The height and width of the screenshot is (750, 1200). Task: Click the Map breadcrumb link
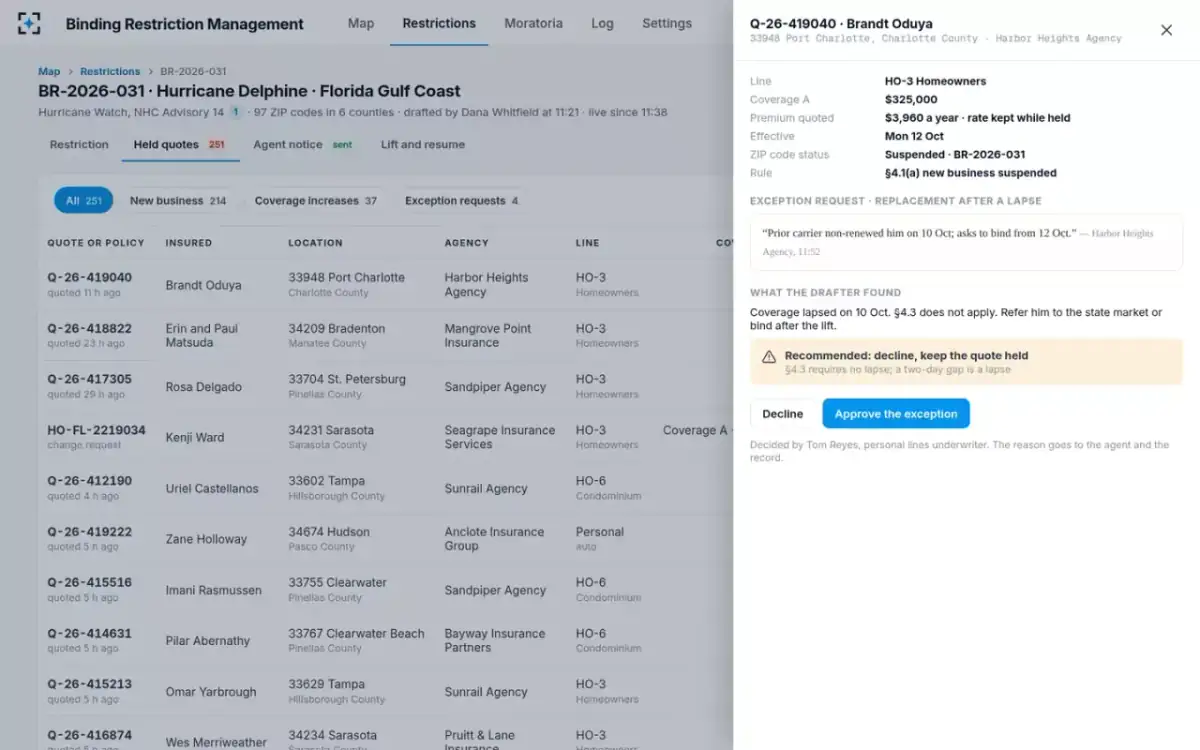(49, 71)
